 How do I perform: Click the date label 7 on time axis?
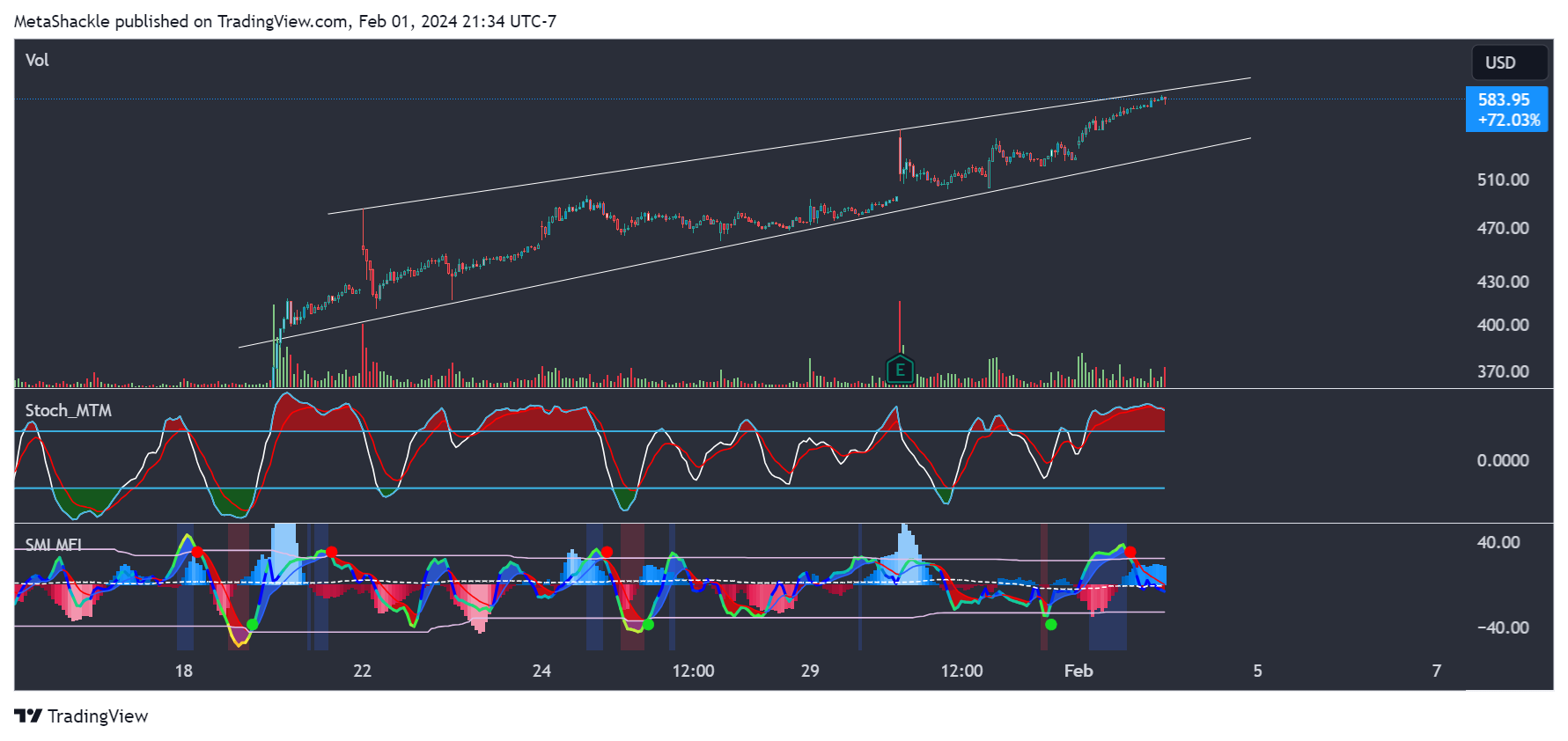[1436, 671]
